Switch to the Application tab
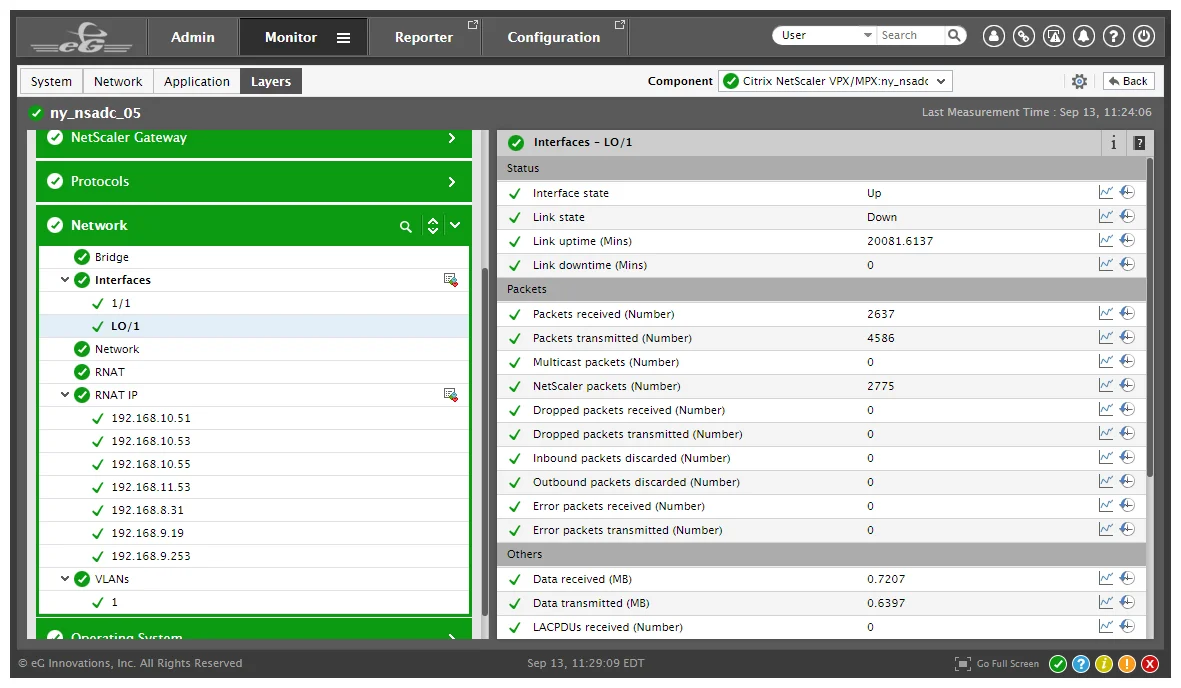 [x=197, y=81]
